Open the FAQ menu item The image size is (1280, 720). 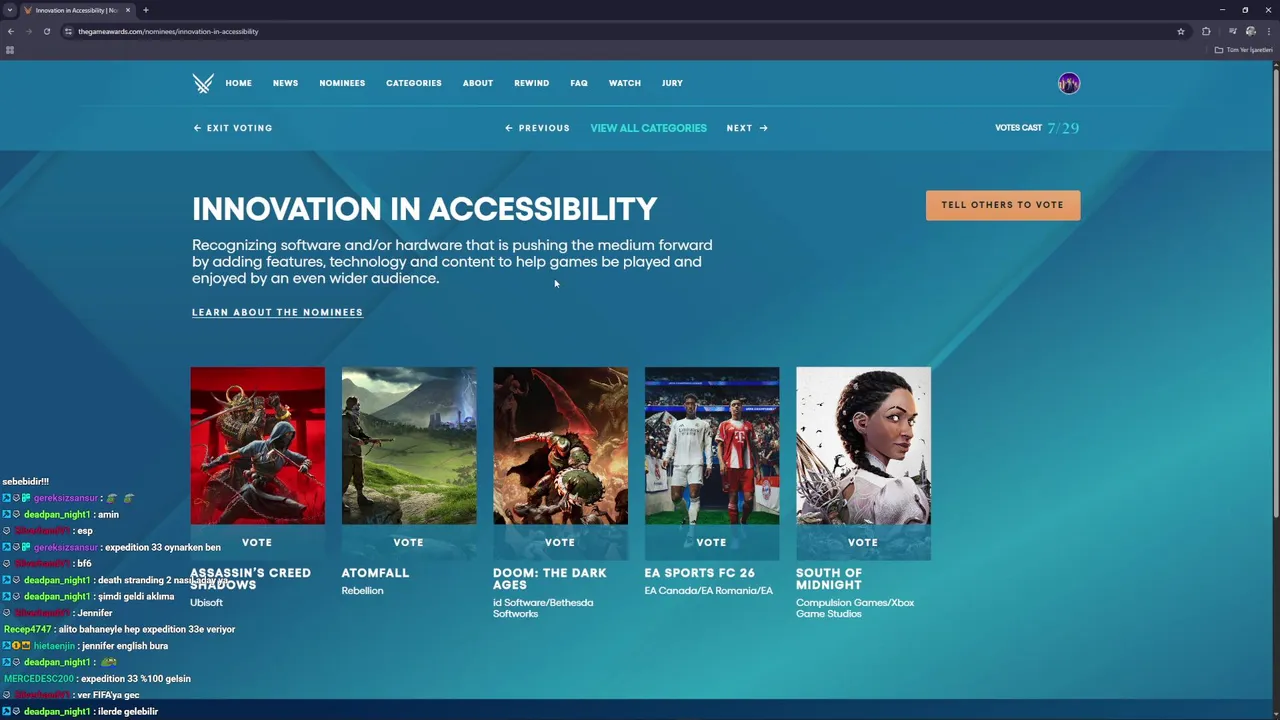pos(579,83)
